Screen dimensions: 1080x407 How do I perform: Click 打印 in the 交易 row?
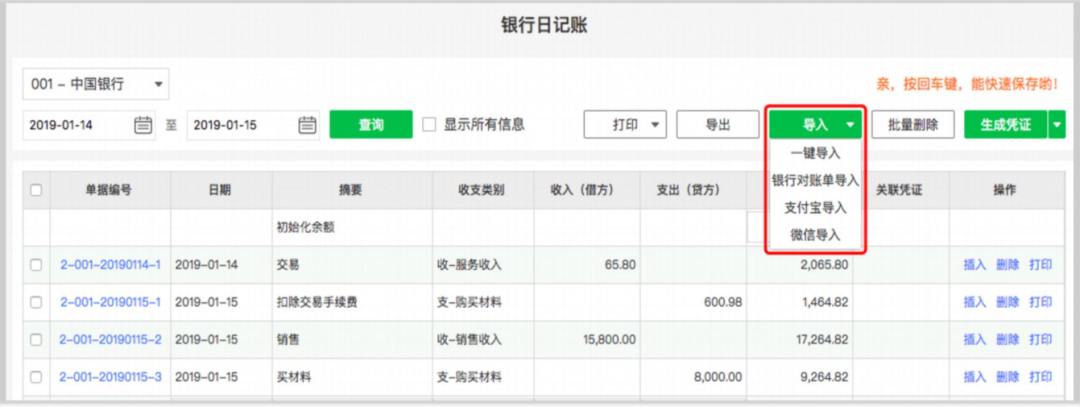[x=1041, y=264]
